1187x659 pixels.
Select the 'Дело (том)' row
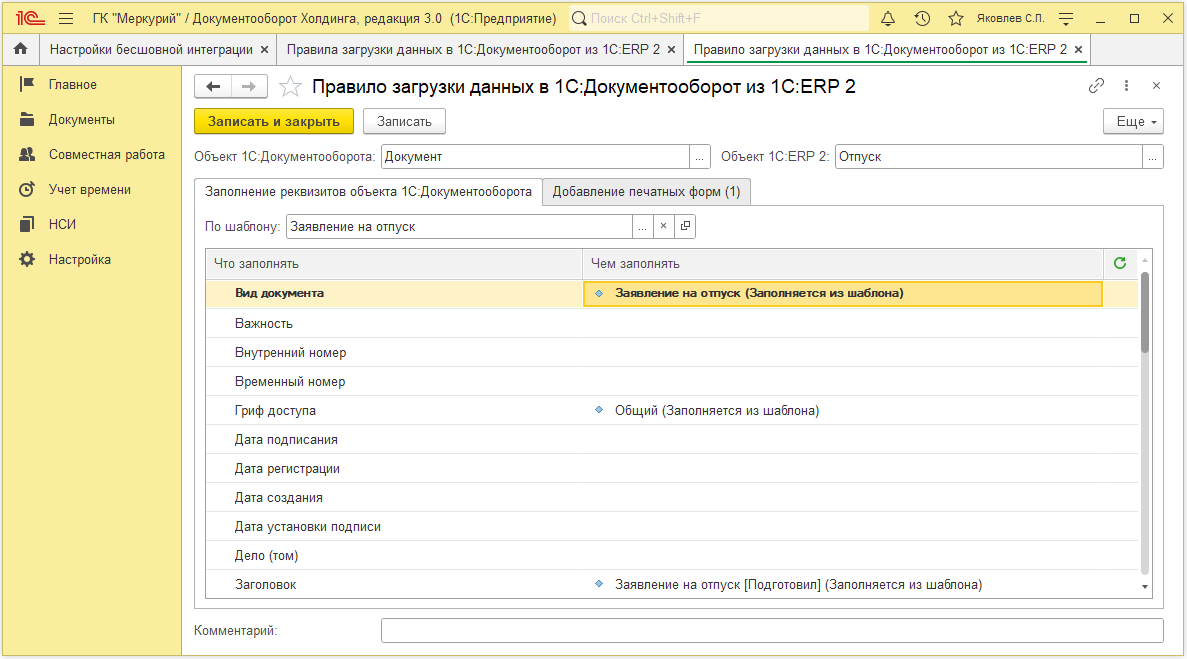672,555
